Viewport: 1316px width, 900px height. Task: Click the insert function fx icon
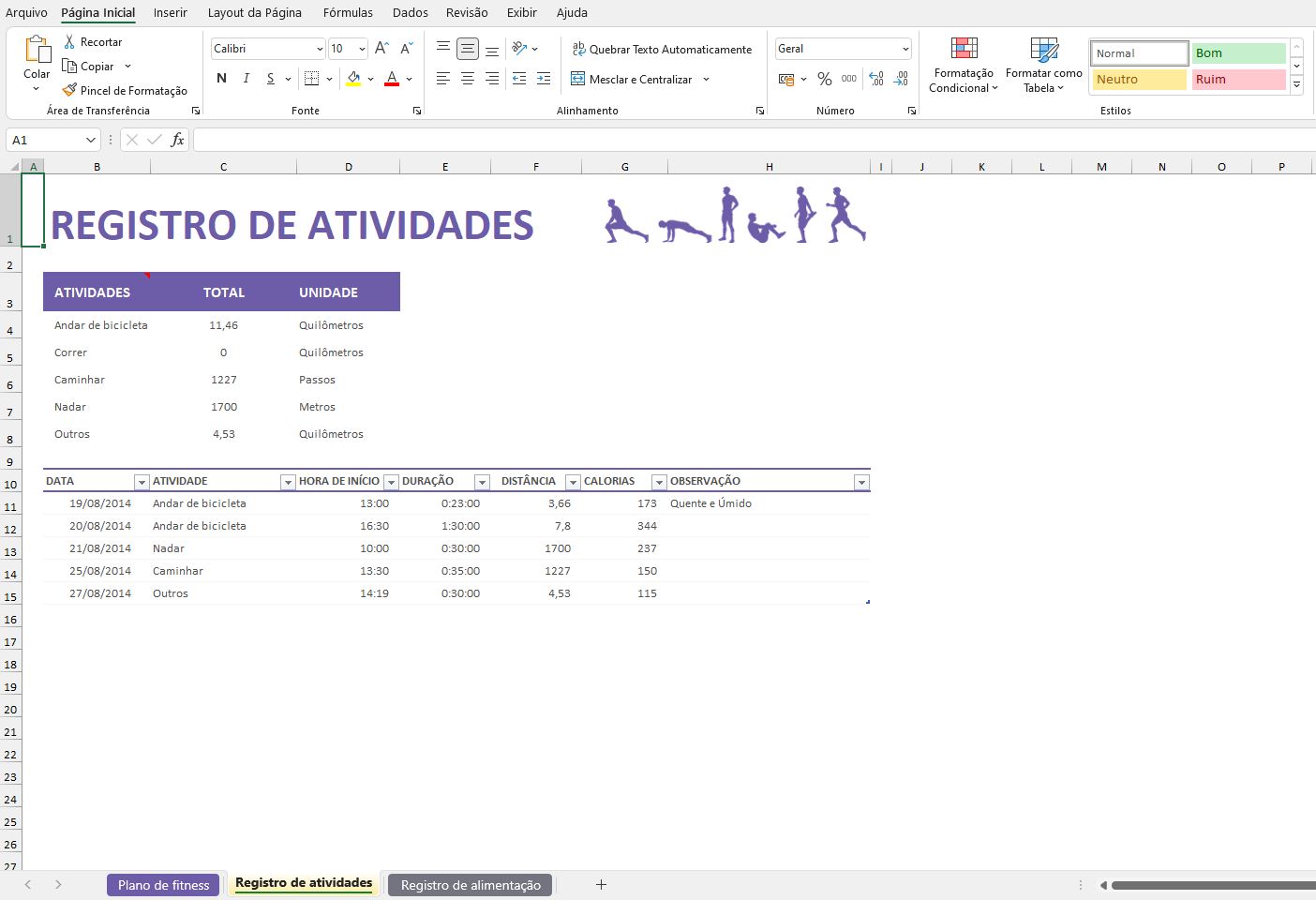177,140
